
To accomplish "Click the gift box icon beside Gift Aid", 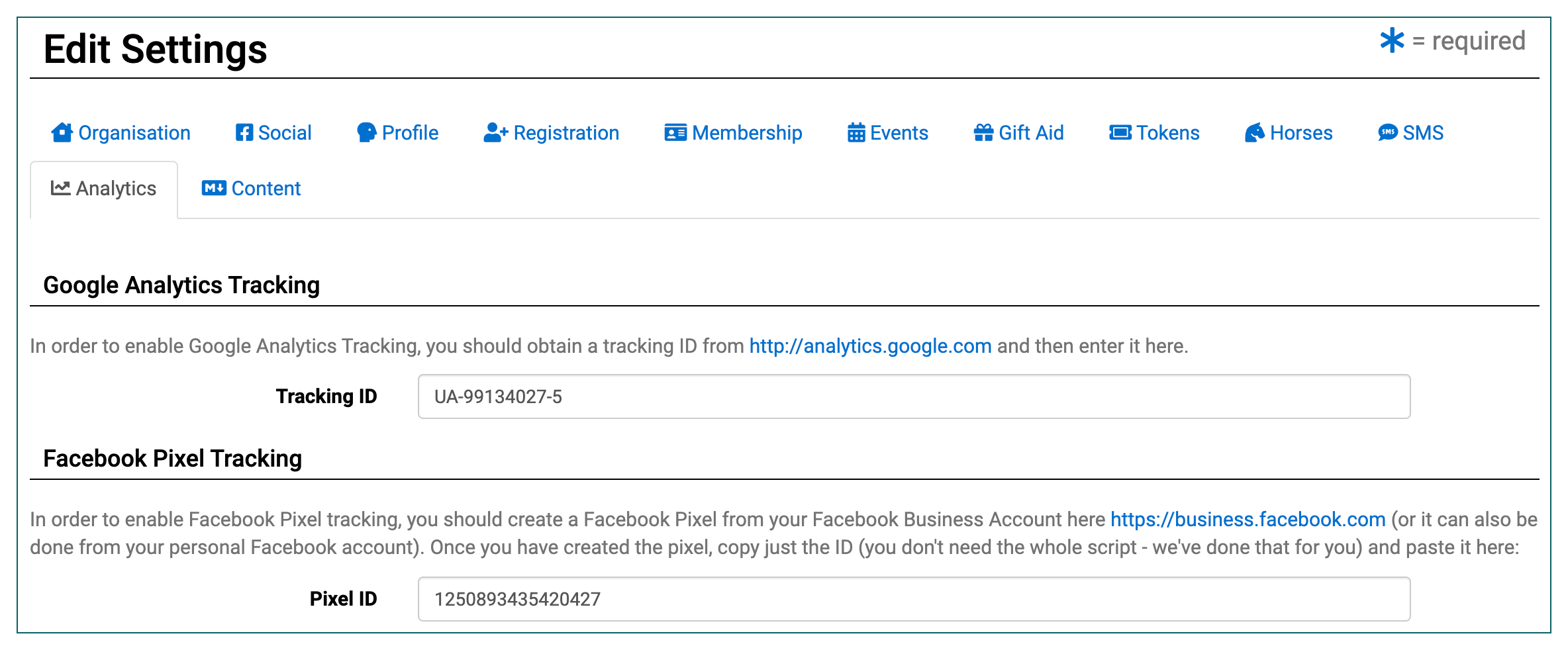I will pos(983,132).
